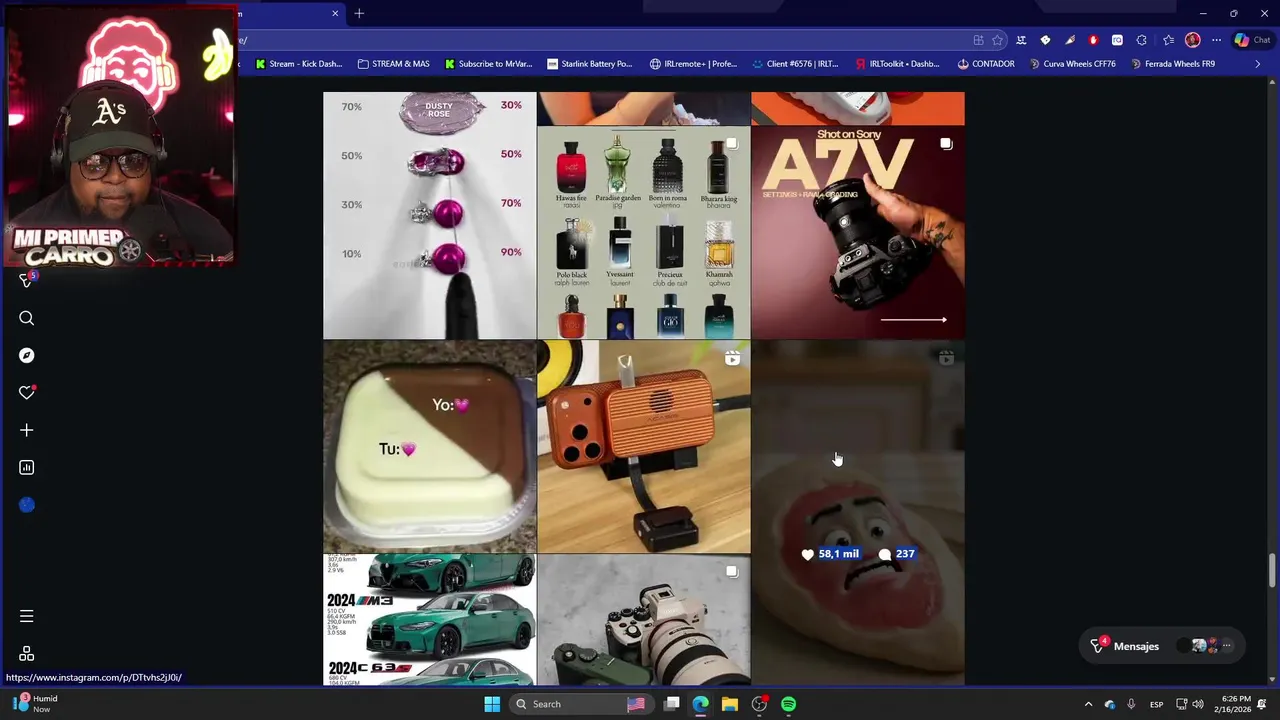Open Stream - Kick Dashboard bookmark
The image size is (1280, 720).
coord(299,64)
